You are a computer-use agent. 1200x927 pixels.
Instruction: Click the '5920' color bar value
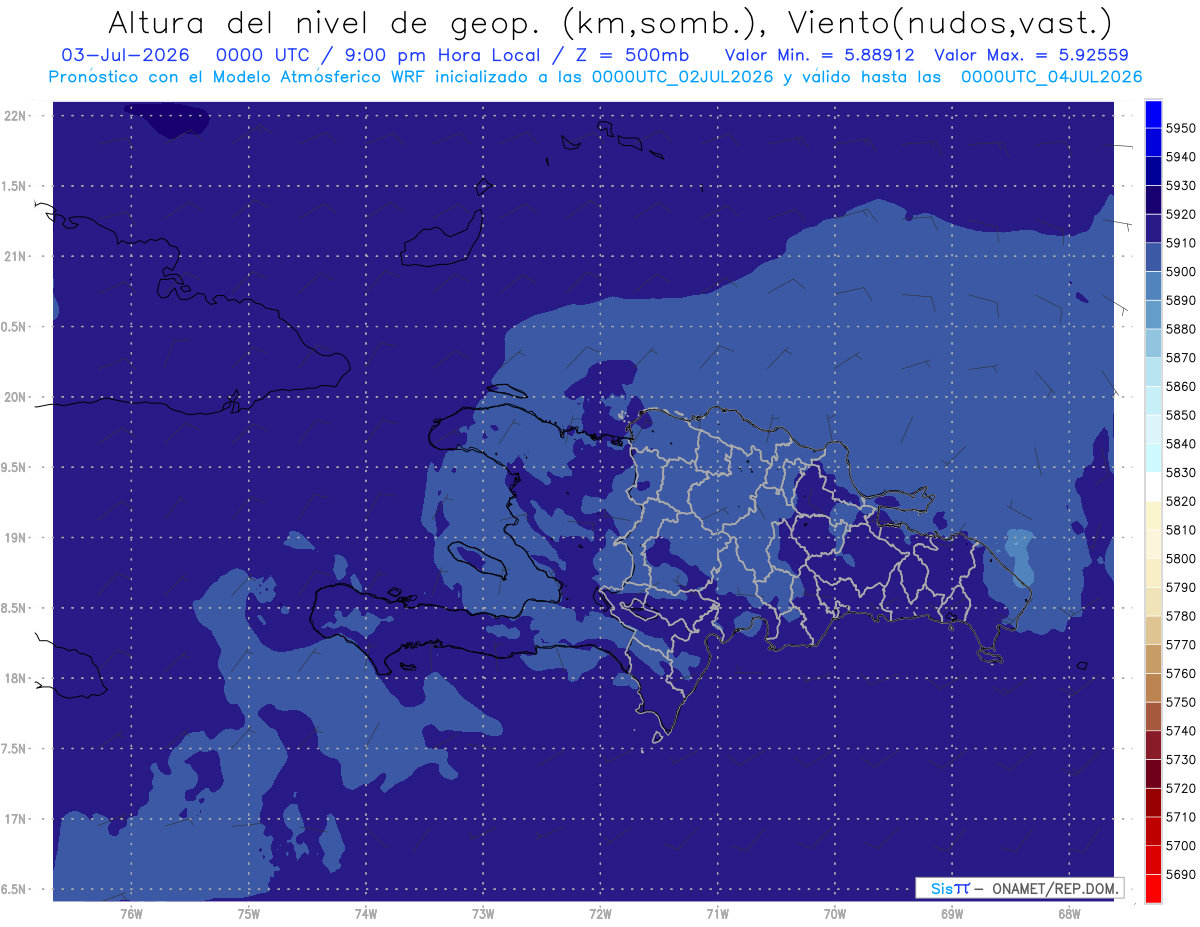click(1180, 214)
